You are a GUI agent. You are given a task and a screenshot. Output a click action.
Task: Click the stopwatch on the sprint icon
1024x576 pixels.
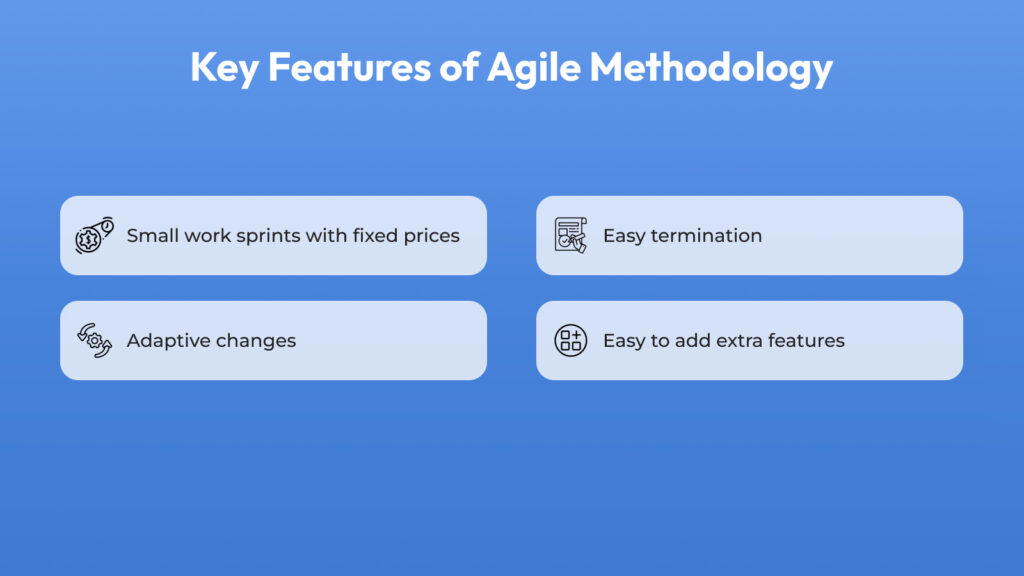(x=107, y=225)
